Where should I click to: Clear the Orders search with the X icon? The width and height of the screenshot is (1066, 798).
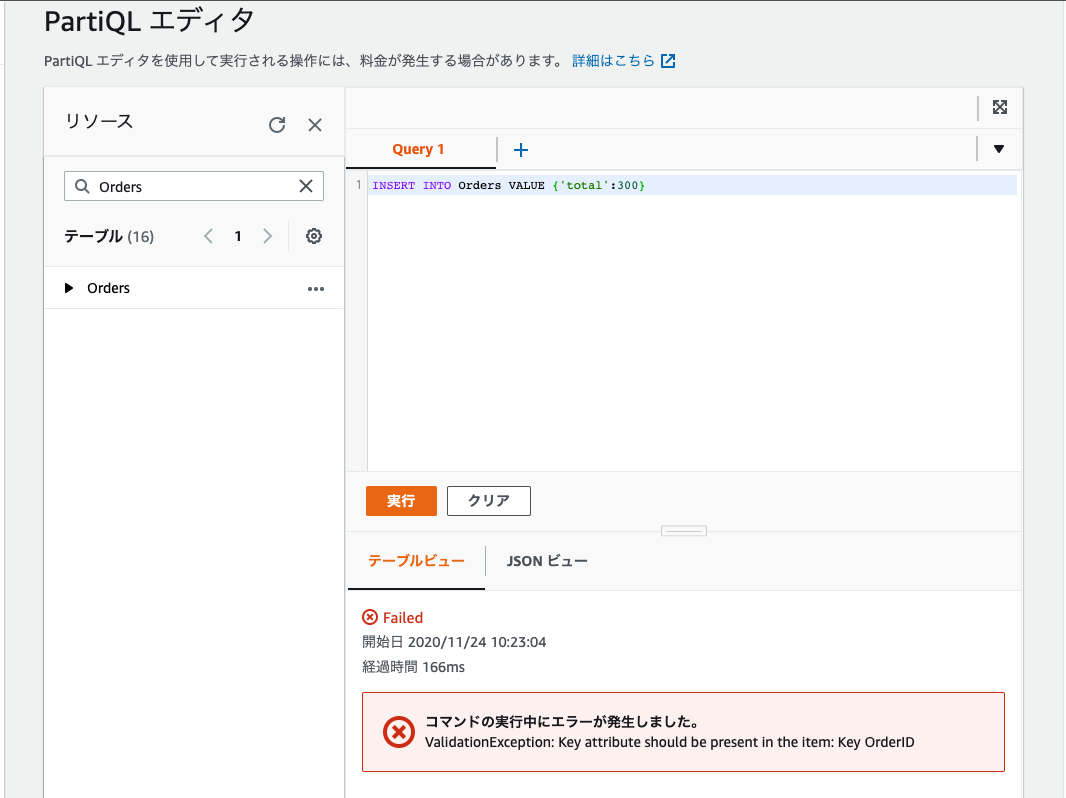(x=305, y=186)
